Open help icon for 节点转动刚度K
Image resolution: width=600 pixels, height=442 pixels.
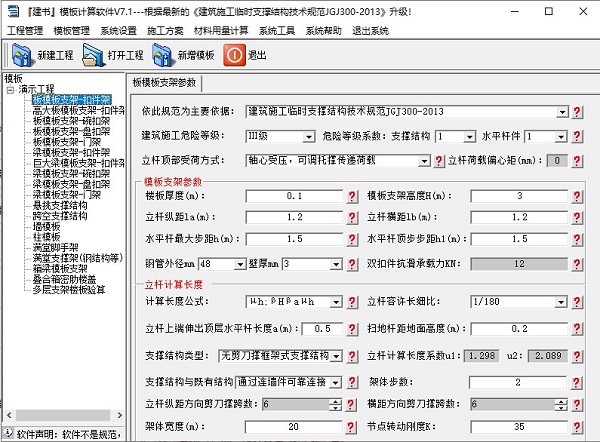click(577, 427)
